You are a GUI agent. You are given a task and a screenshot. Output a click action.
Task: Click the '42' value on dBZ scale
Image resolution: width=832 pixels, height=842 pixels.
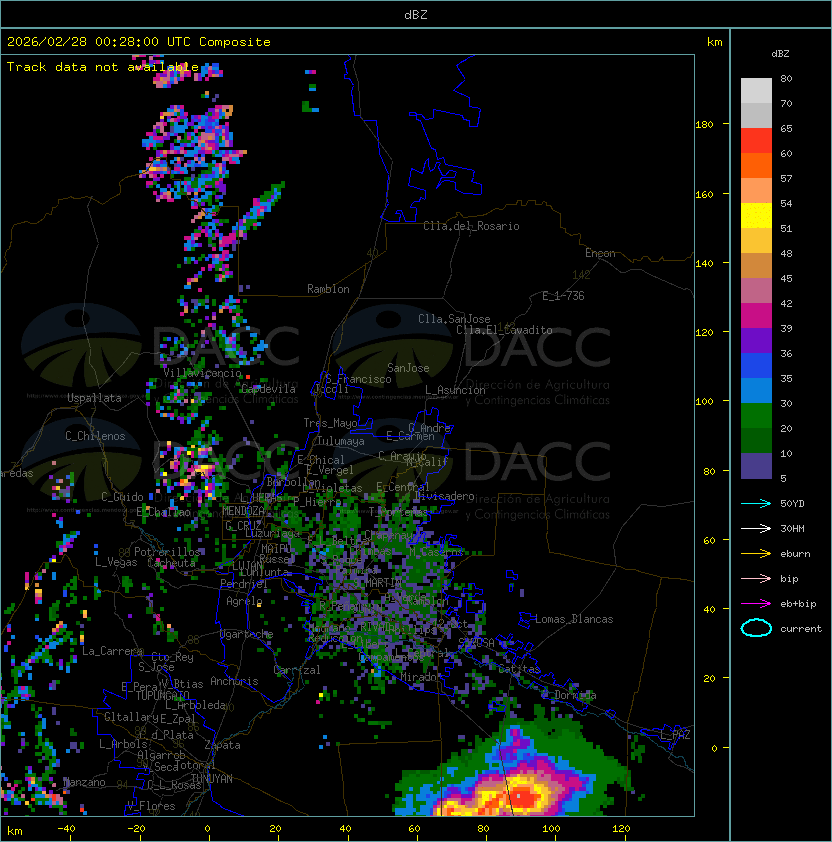click(786, 303)
